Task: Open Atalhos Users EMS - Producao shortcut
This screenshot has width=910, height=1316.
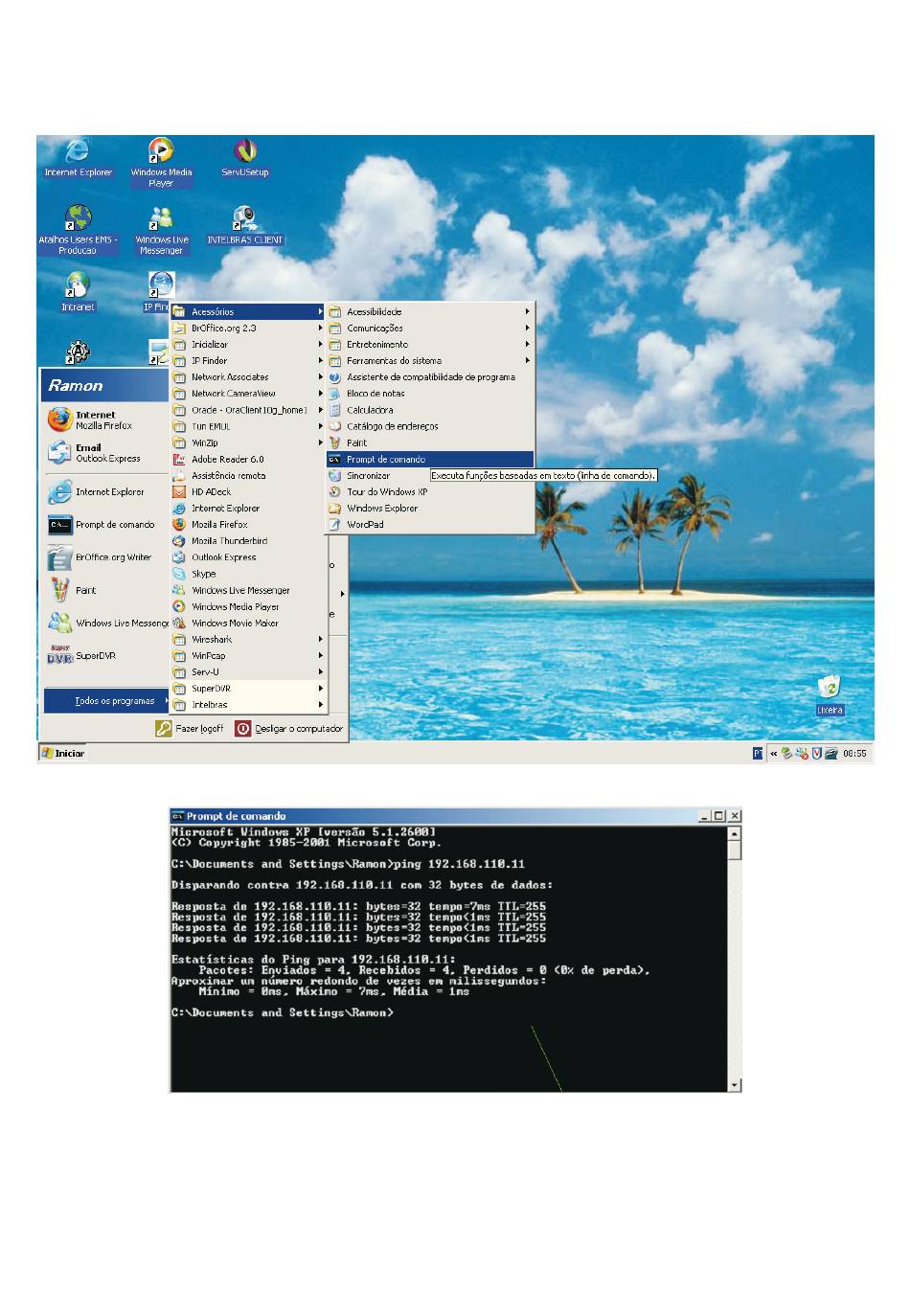Action: pos(78,230)
